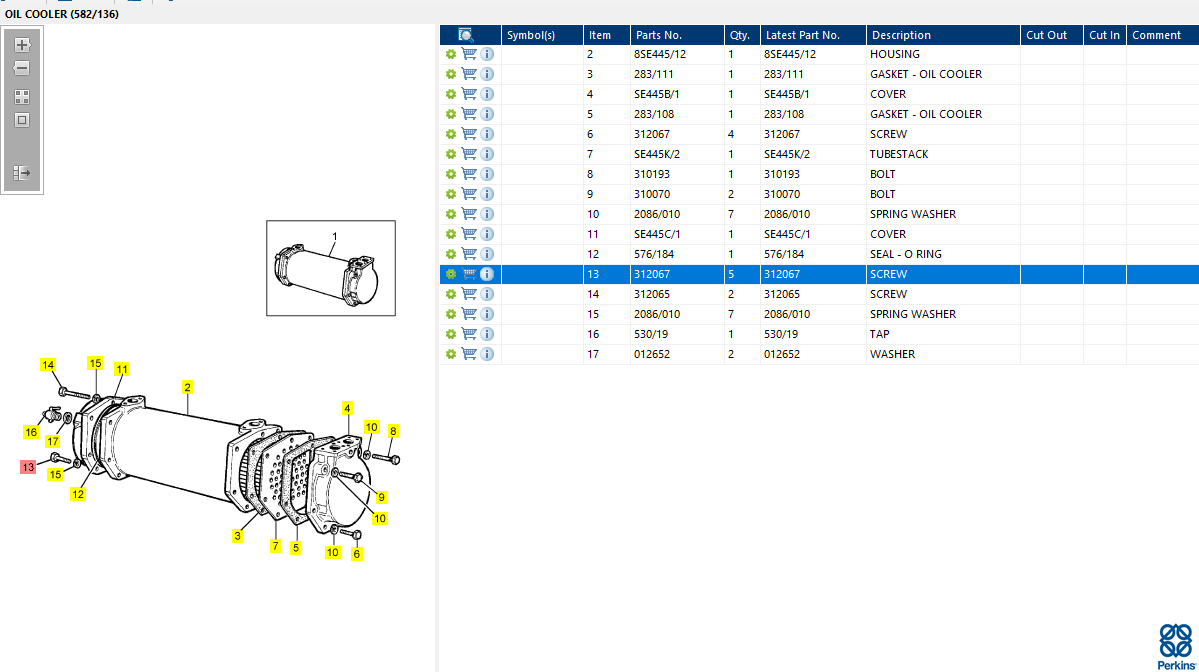This screenshot has height=672, width=1199.
Task: Click the four-squares grid view icon
Action: pos(21,97)
